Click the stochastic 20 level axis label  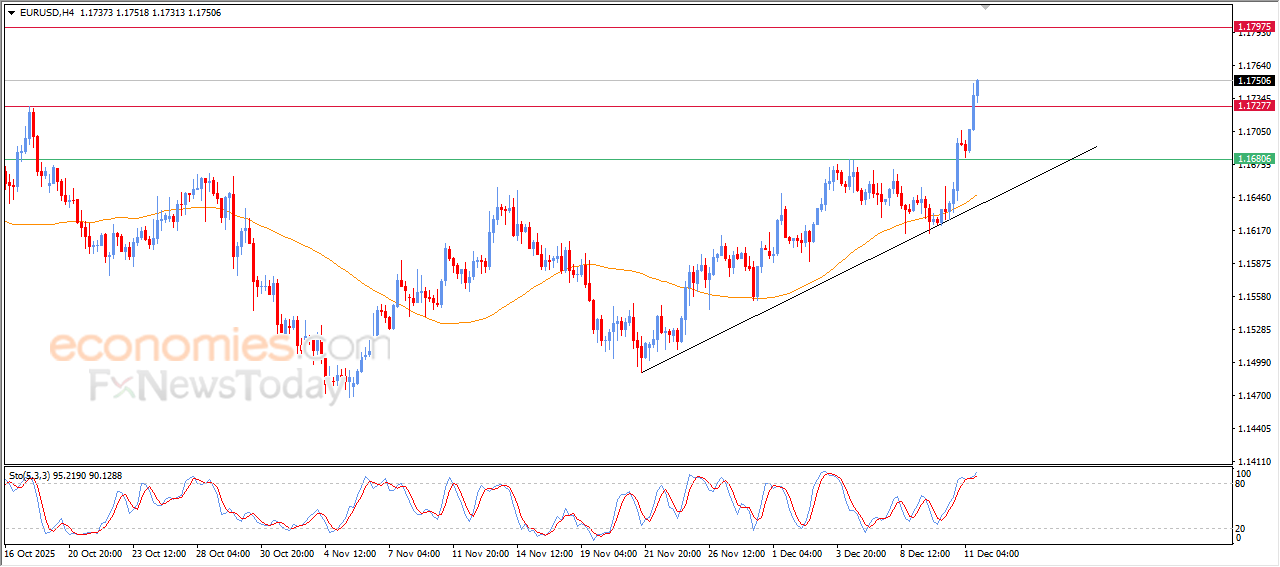tap(1241, 527)
